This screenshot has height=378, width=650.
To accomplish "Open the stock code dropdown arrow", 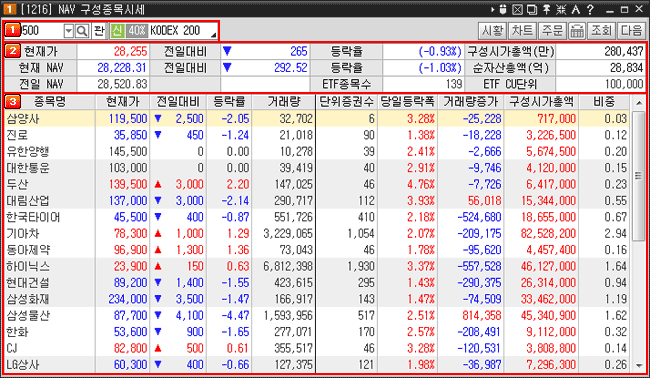I will (x=69, y=31).
